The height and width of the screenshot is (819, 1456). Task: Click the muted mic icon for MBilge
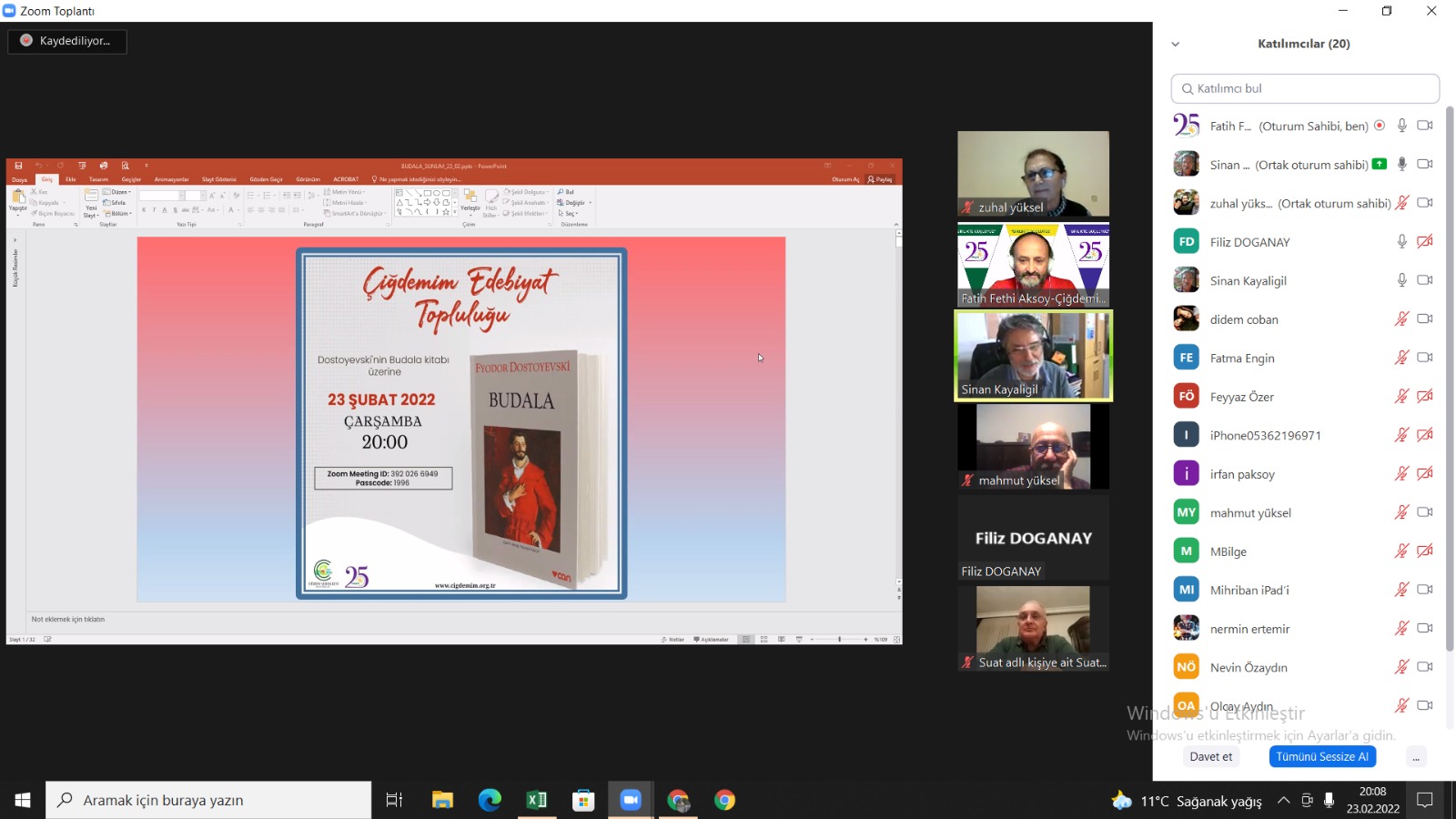(x=1402, y=551)
